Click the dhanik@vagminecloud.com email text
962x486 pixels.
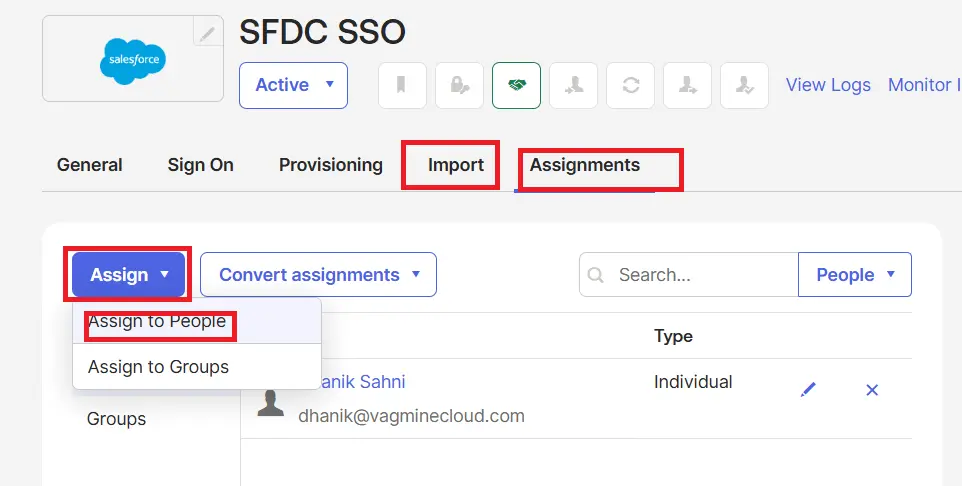click(411, 416)
